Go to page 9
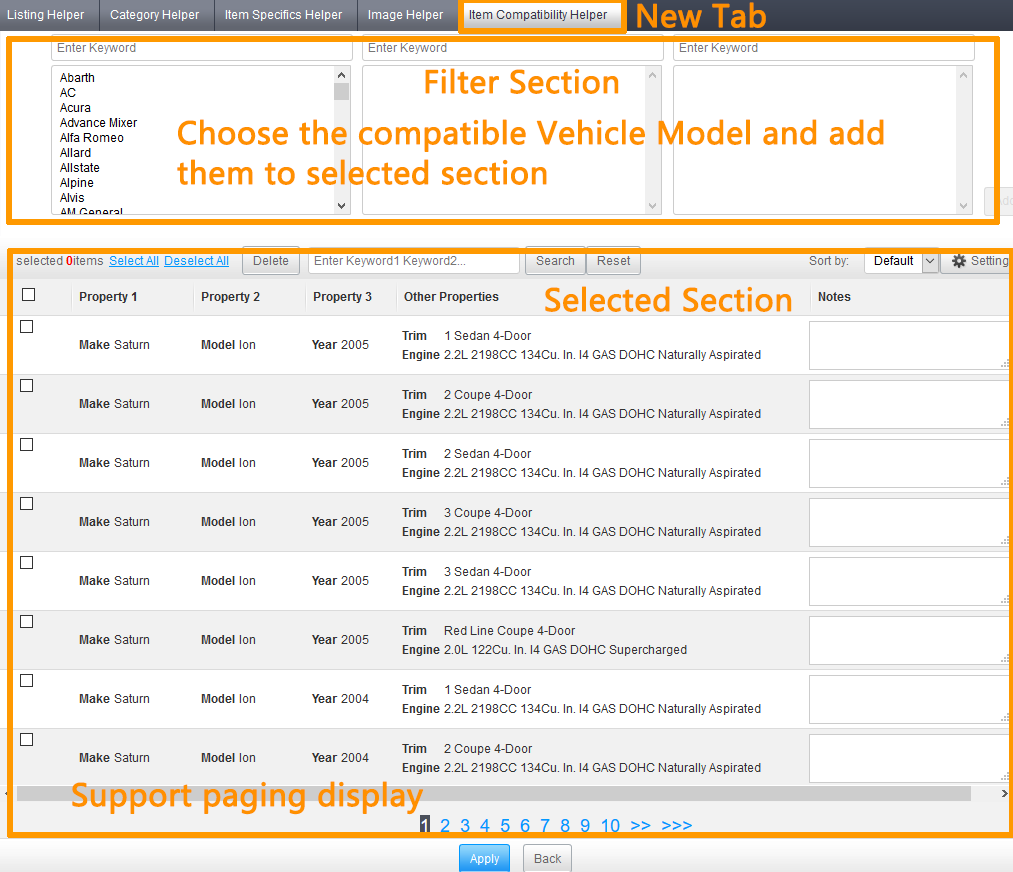 (585, 825)
